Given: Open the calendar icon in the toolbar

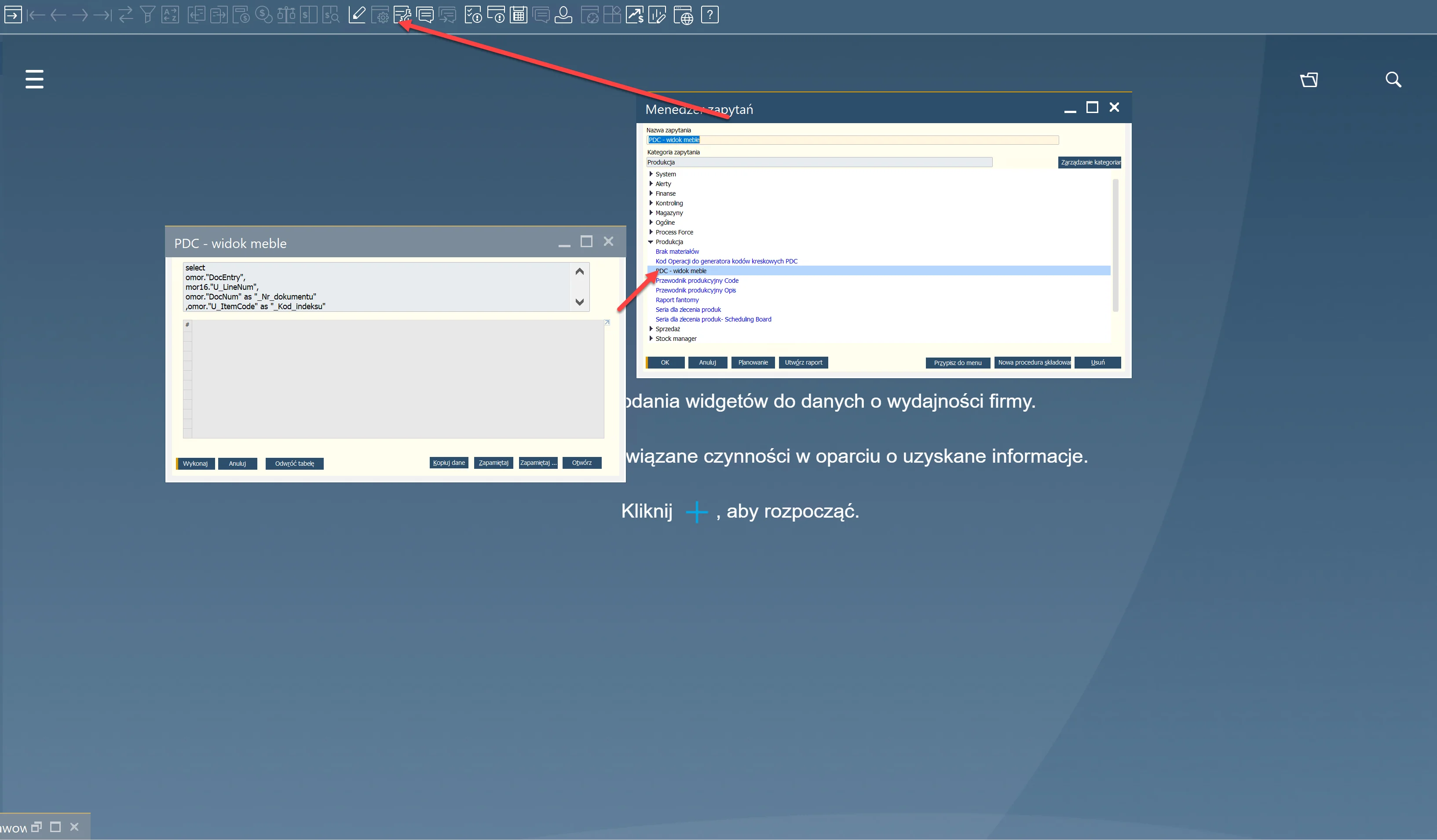Looking at the screenshot, I should tap(518, 14).
